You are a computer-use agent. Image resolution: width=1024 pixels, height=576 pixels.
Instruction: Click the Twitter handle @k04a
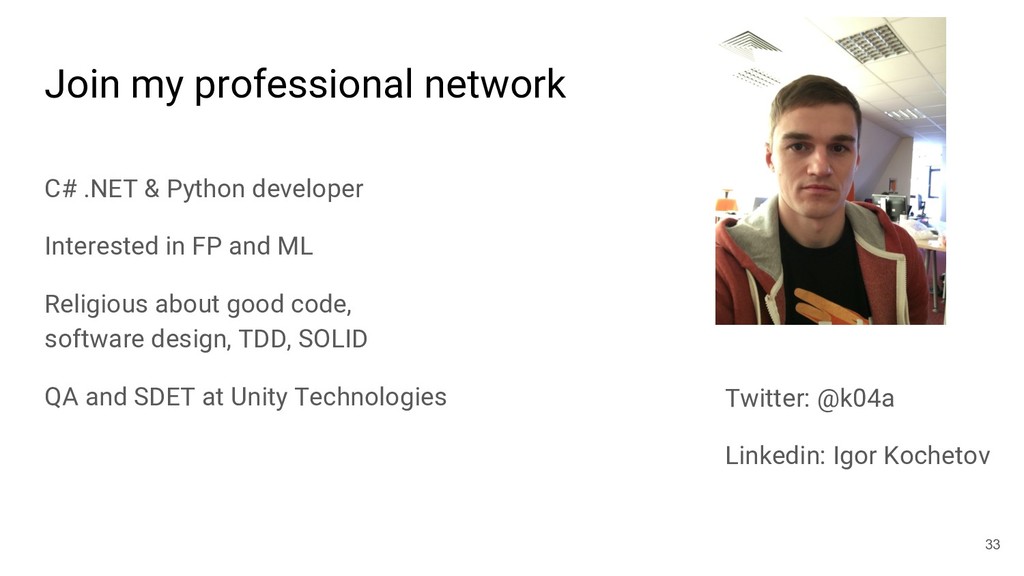point(856,400)
